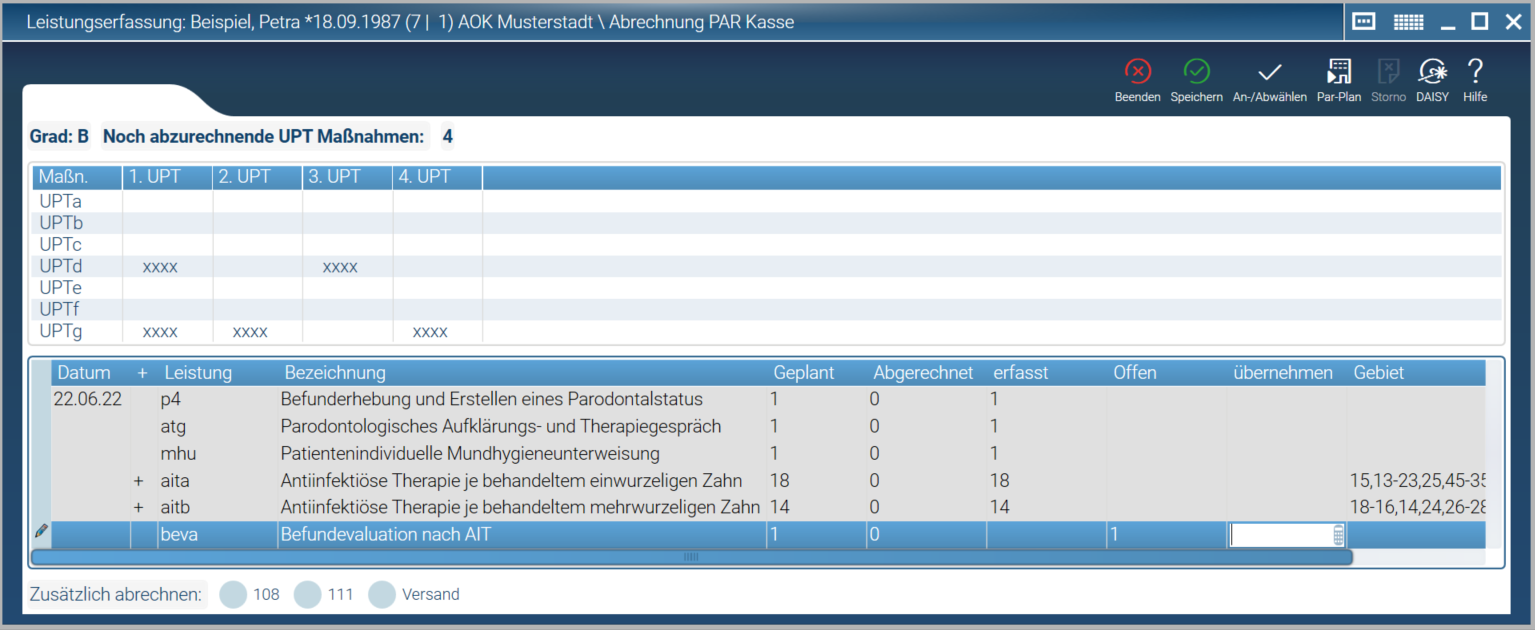1535x630 pixels.
Task: Save with the green Speichern icon
Action: [x=1196, y=72]
